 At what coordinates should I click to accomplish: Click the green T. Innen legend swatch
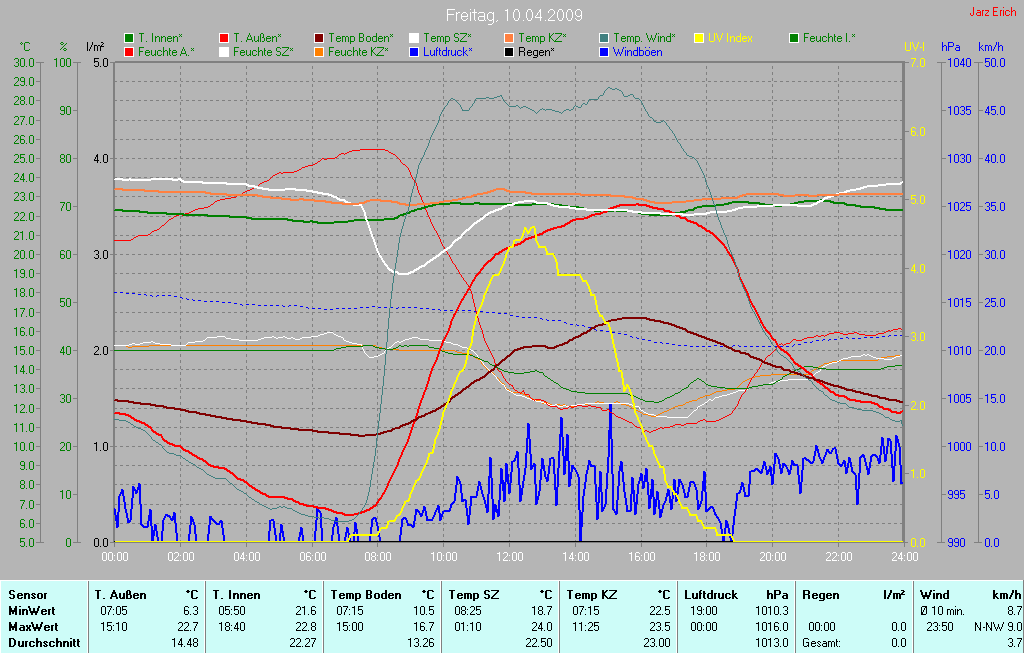coord(129,38)
